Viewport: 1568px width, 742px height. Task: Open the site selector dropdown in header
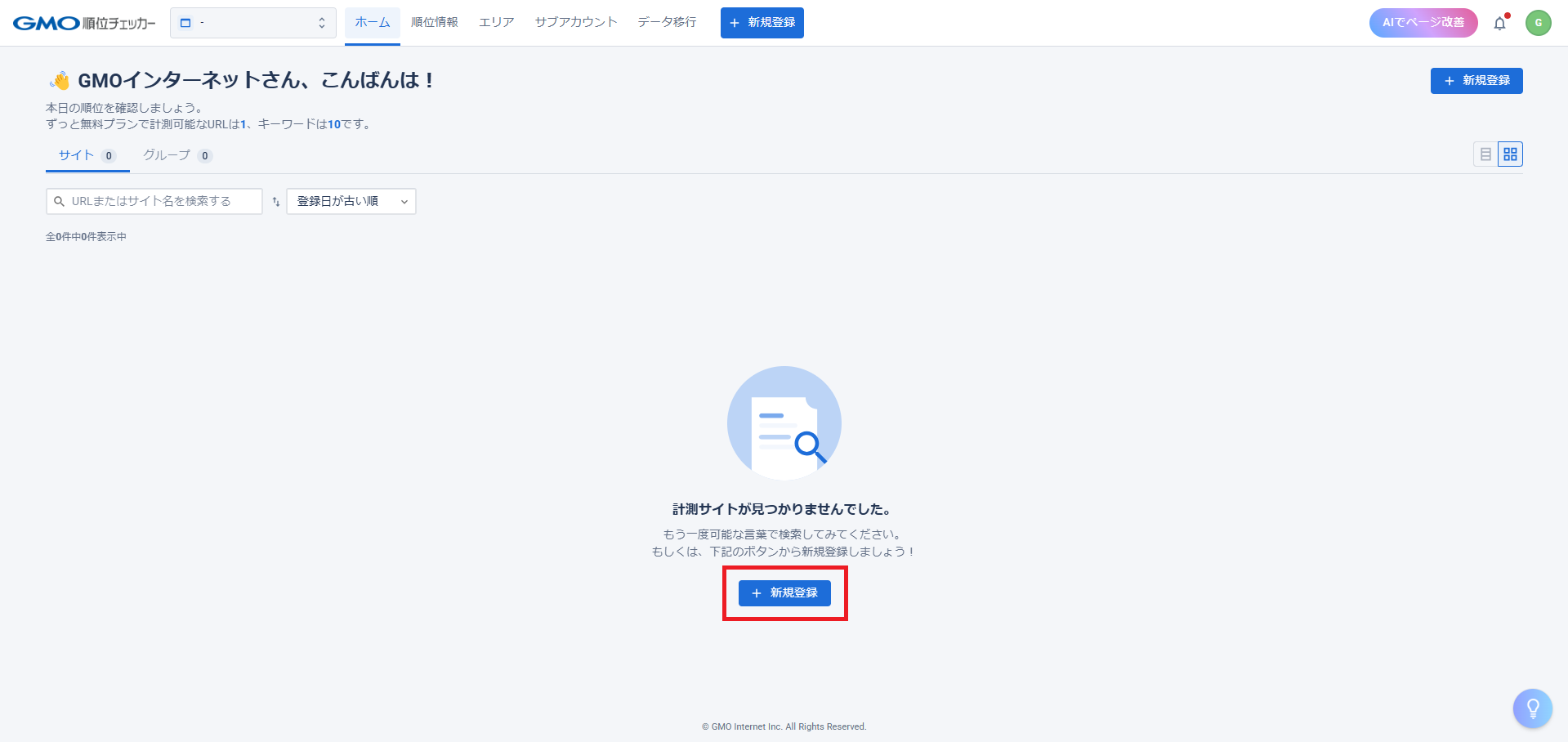[253, 23]
